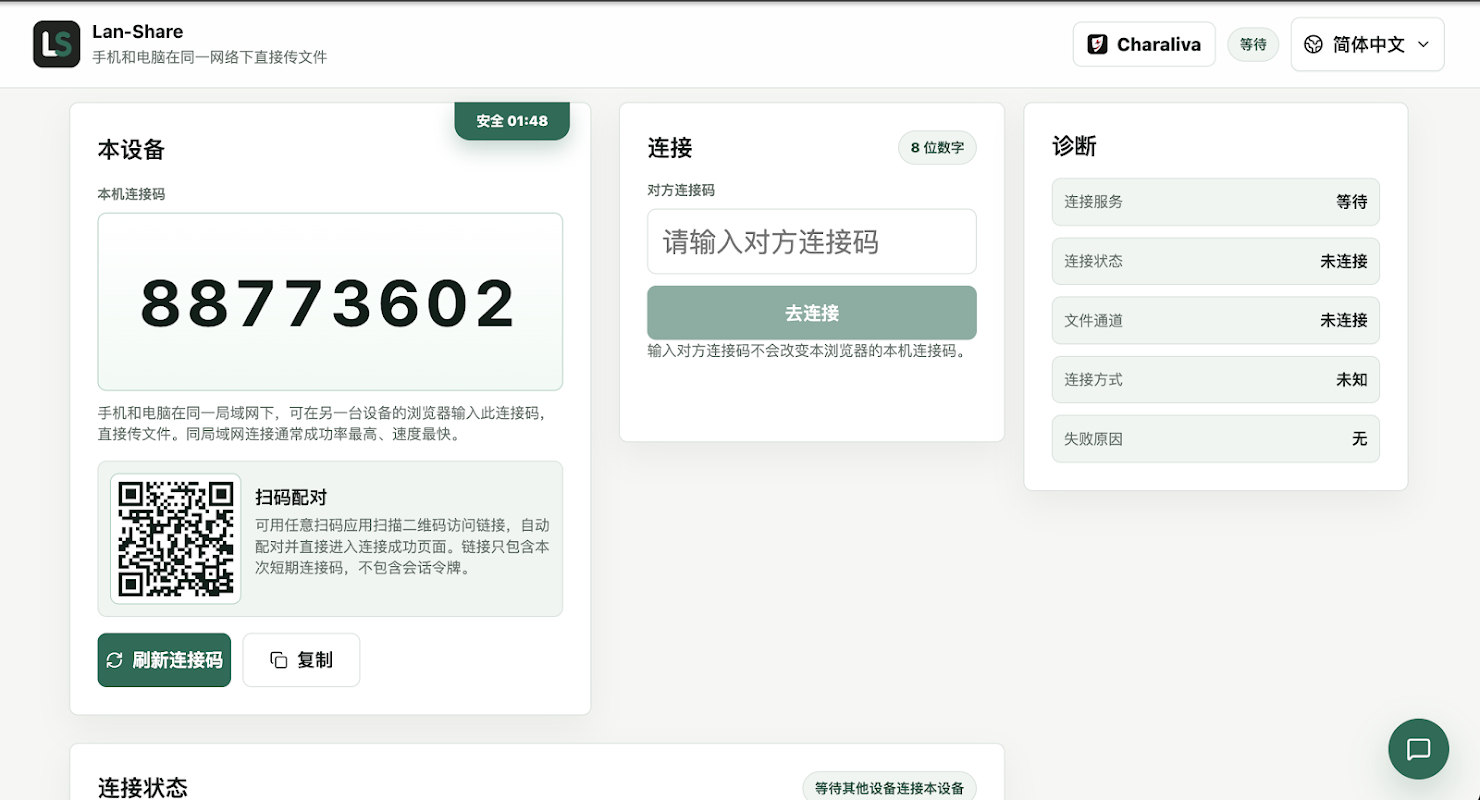This screenshot has height=800, width=1480.
Task: Click the 诊断 panel heading
Action: 1074,146
